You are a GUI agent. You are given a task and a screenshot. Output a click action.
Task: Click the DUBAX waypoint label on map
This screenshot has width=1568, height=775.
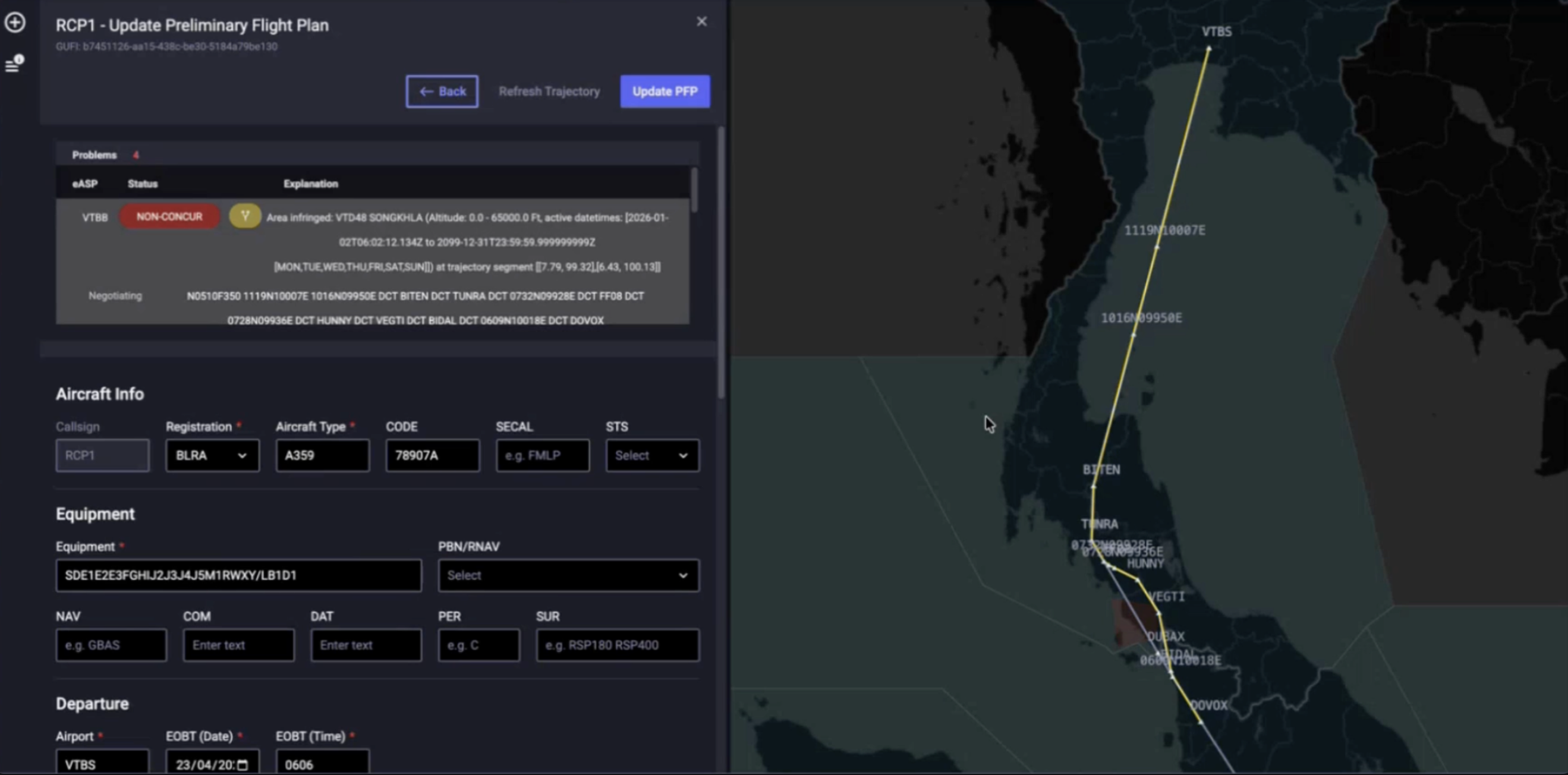(x=1166, y=636)
